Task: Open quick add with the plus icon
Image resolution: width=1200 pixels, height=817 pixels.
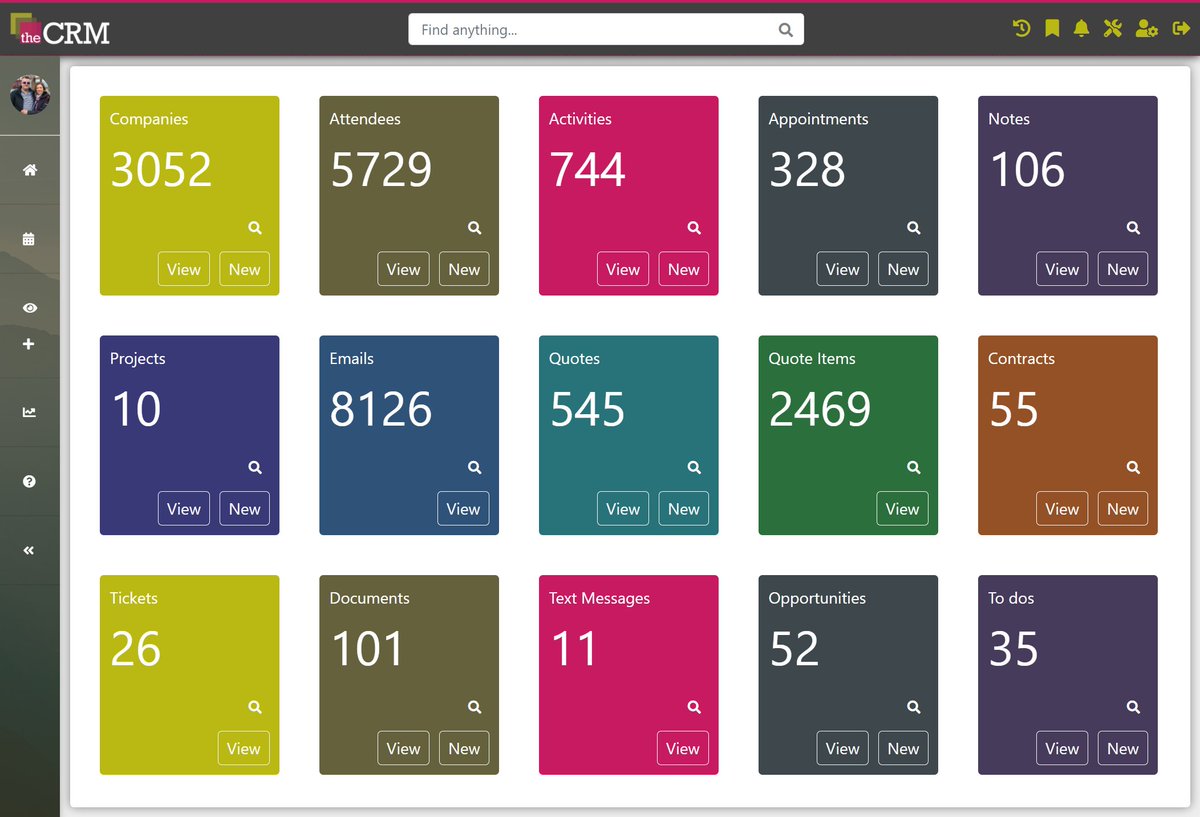Action: pos(30,345)
